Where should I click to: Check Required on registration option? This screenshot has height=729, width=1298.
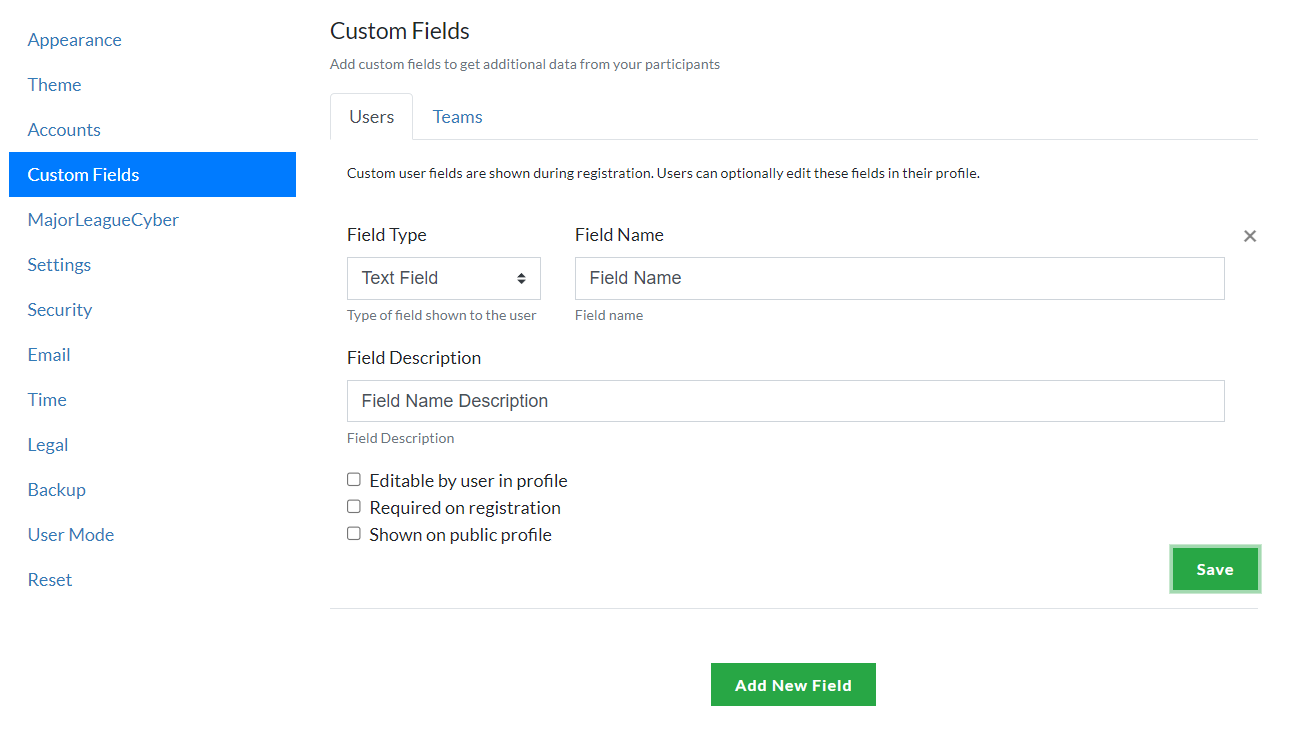point(354,507)
